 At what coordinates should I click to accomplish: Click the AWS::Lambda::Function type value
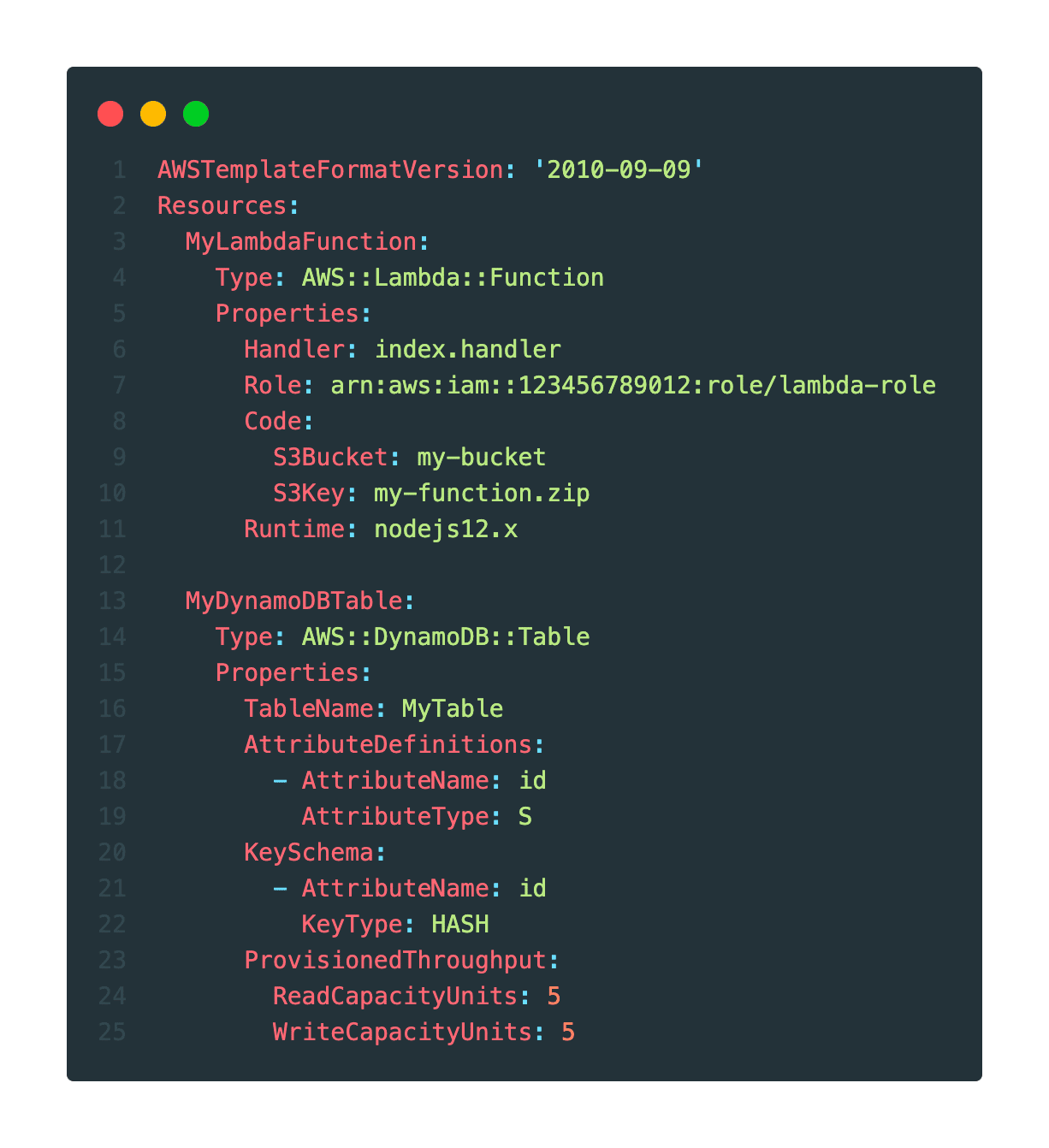coord(453,277)
